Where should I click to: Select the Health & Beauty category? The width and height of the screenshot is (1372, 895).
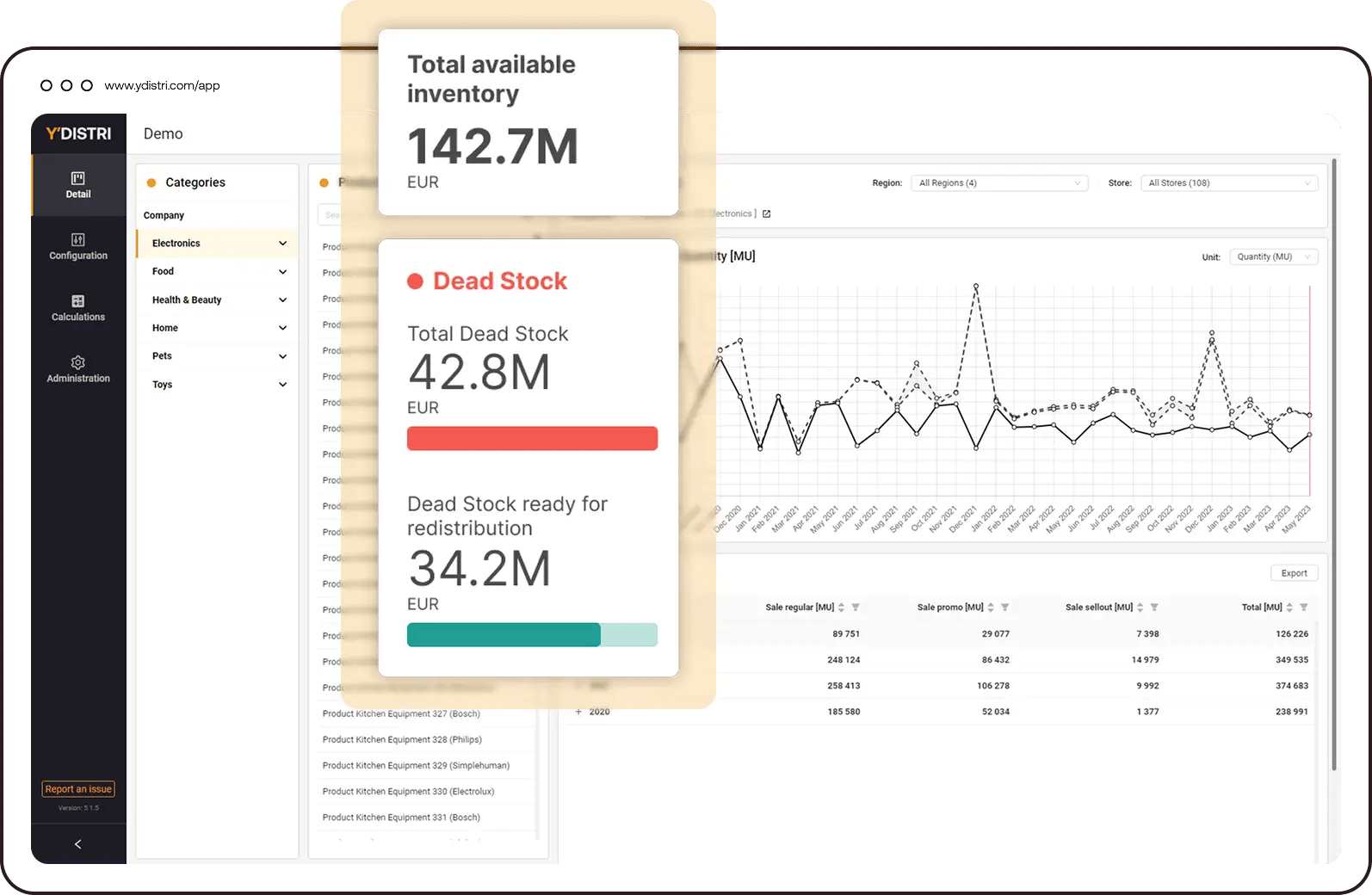[187, 300]
